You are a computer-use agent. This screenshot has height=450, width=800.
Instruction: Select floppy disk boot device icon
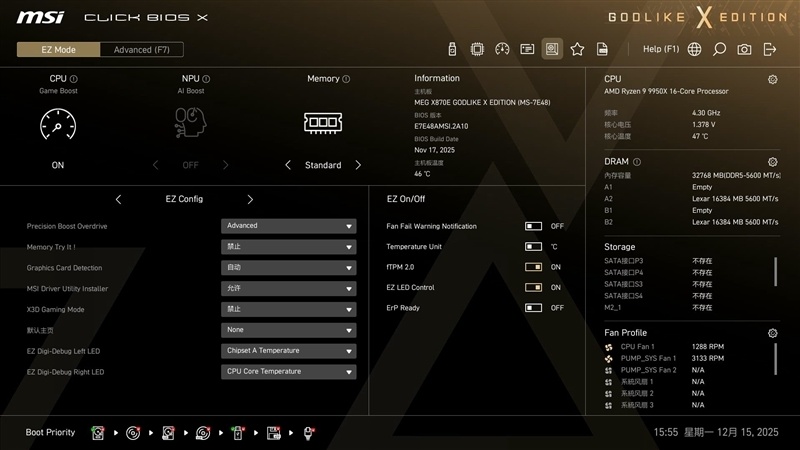(x=273, y=433)
